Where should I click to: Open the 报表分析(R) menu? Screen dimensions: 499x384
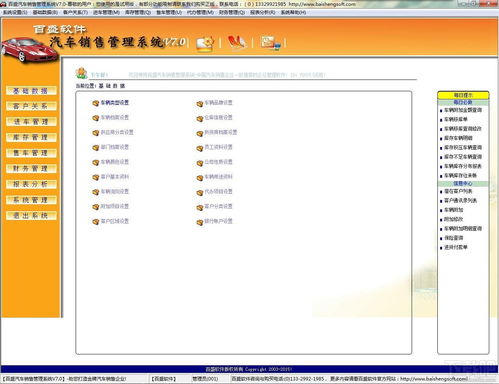pyautogui.click(x=263, y=12)
